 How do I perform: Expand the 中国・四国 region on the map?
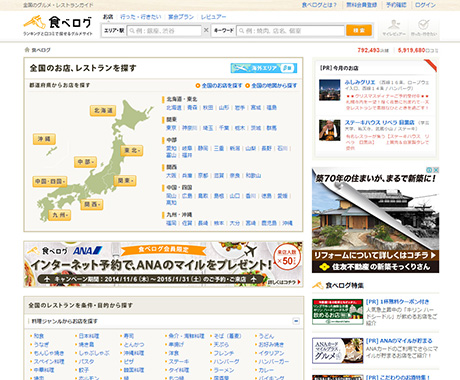tap(50, 182)
